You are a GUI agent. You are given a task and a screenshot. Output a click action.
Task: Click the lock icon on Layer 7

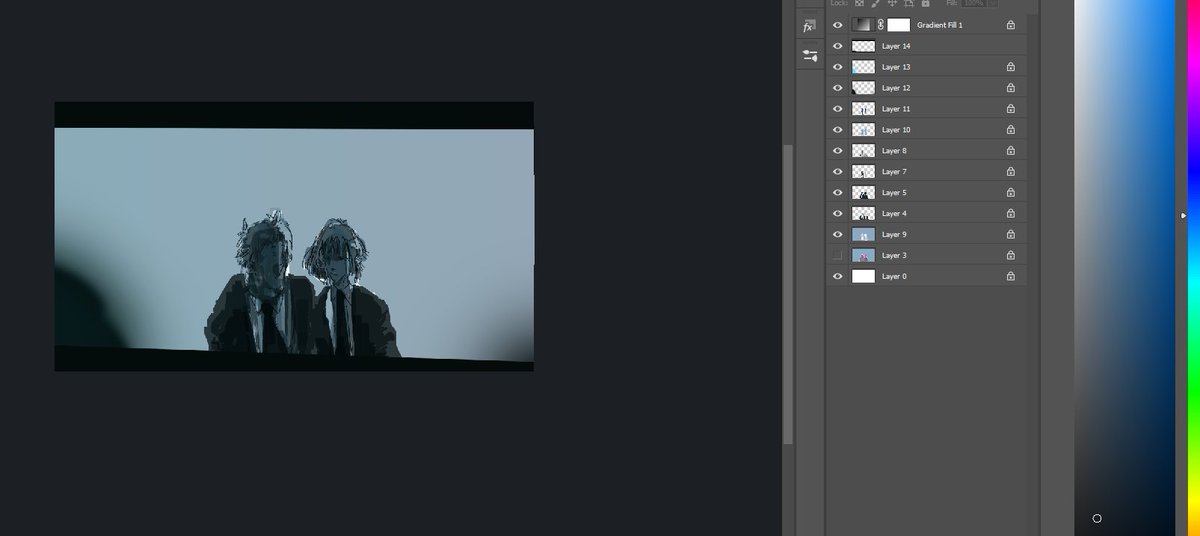click(1011, 172)
